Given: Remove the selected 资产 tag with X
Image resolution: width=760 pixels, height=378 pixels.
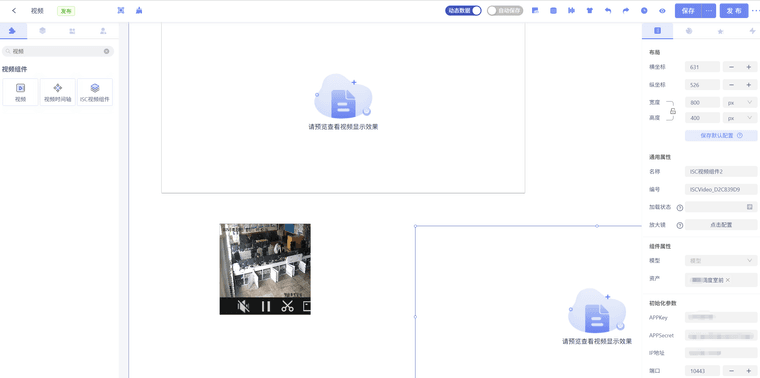Looking at the screenshot, I should click(728, 280).
